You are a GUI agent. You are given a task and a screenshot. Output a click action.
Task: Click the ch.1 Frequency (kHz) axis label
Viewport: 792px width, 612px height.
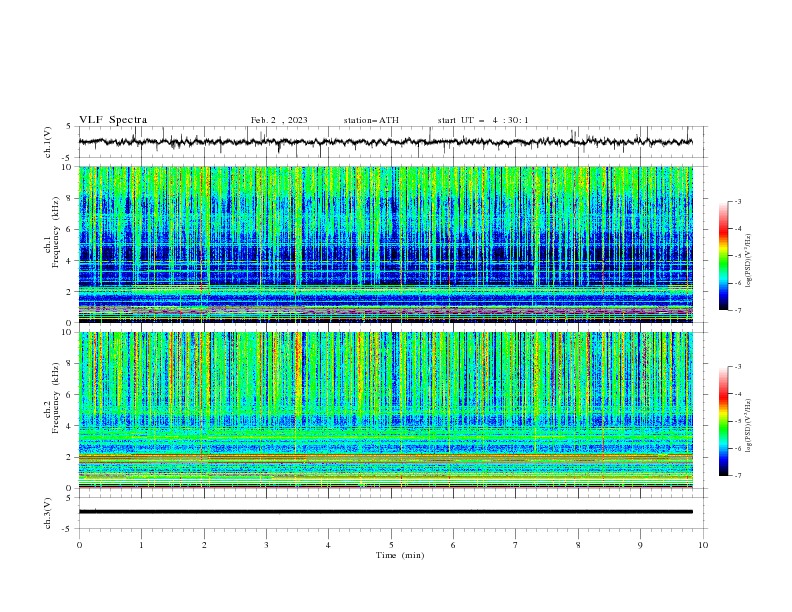[52, 232]
